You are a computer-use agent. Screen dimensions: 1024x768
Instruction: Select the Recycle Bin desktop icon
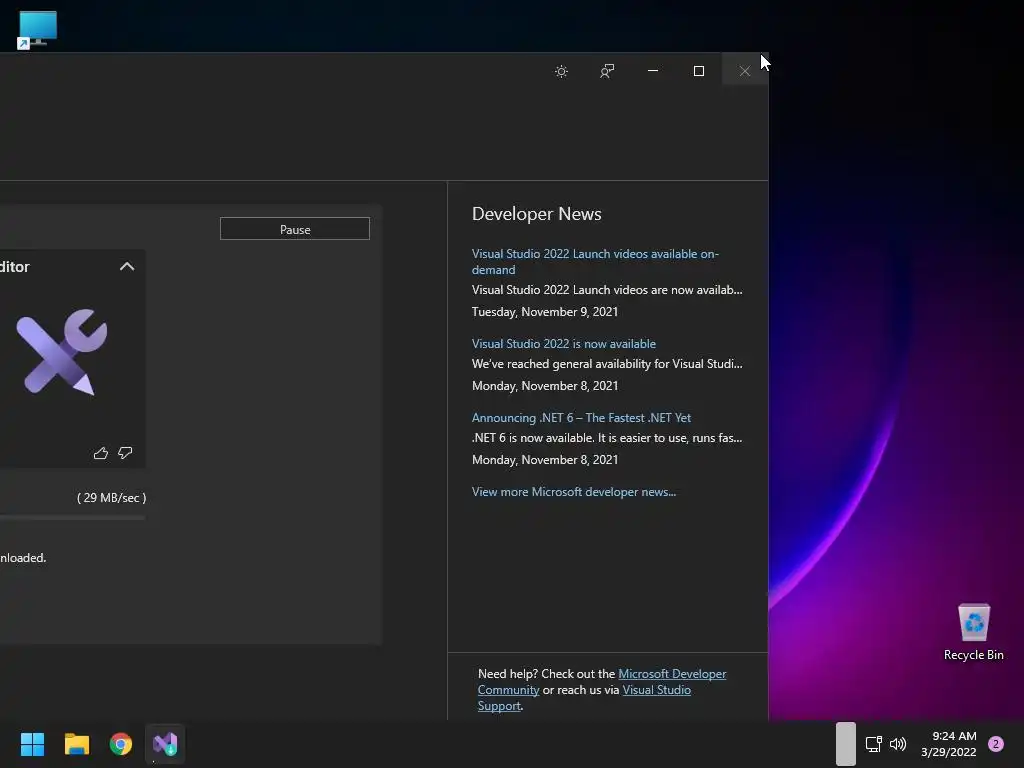974,632
